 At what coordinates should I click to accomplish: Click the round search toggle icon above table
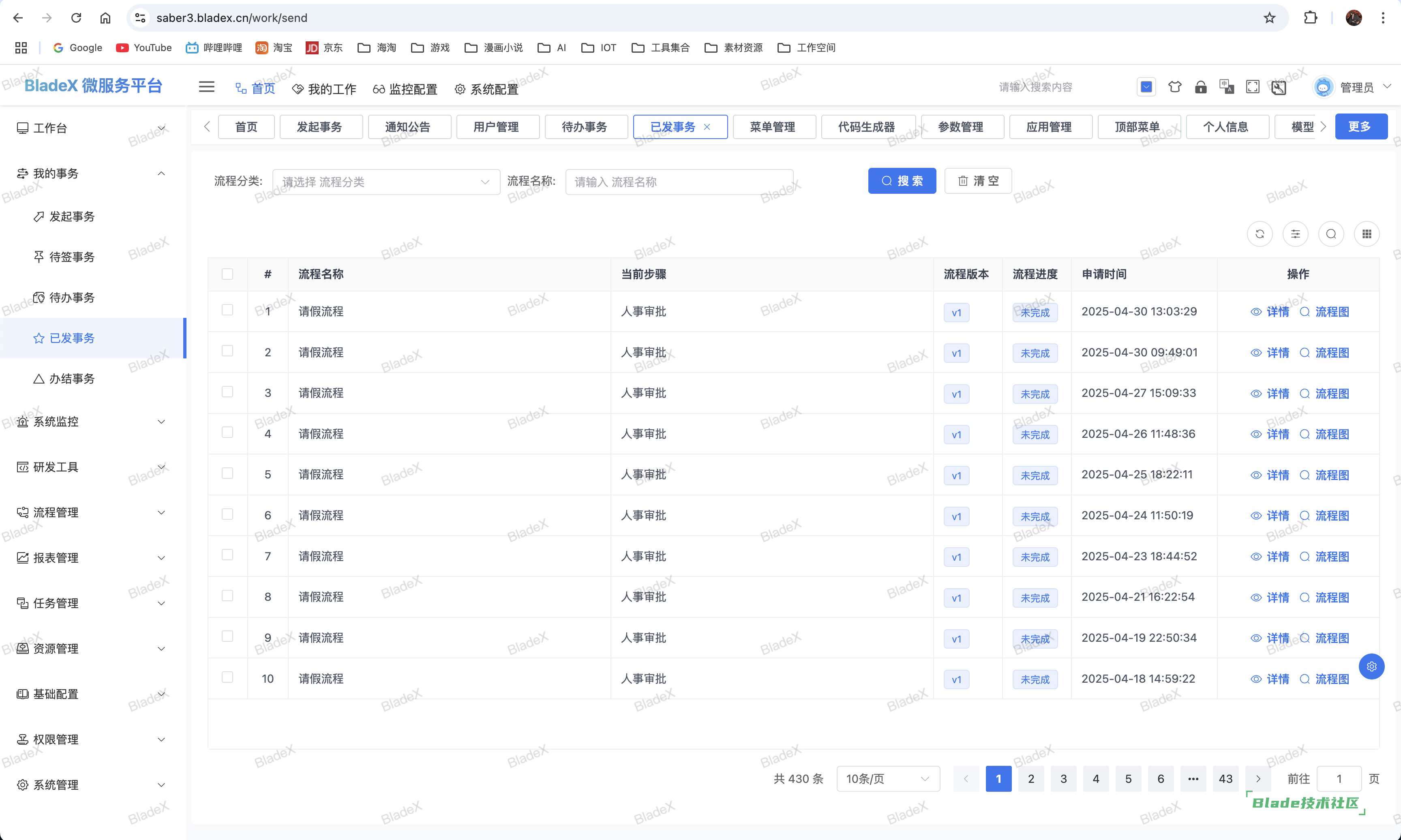[1331, 234]
